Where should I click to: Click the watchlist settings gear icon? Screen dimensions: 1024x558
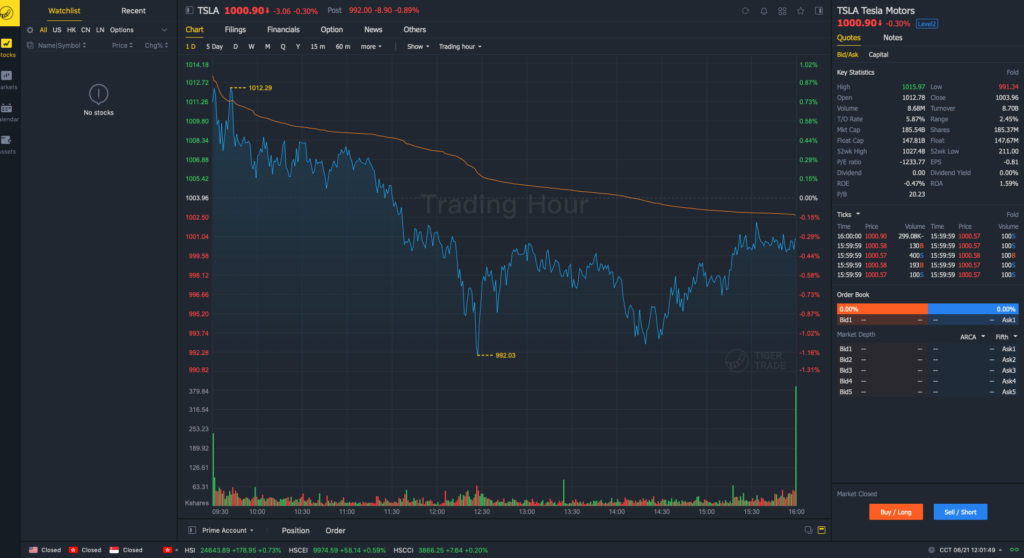[x=30, y=30]
